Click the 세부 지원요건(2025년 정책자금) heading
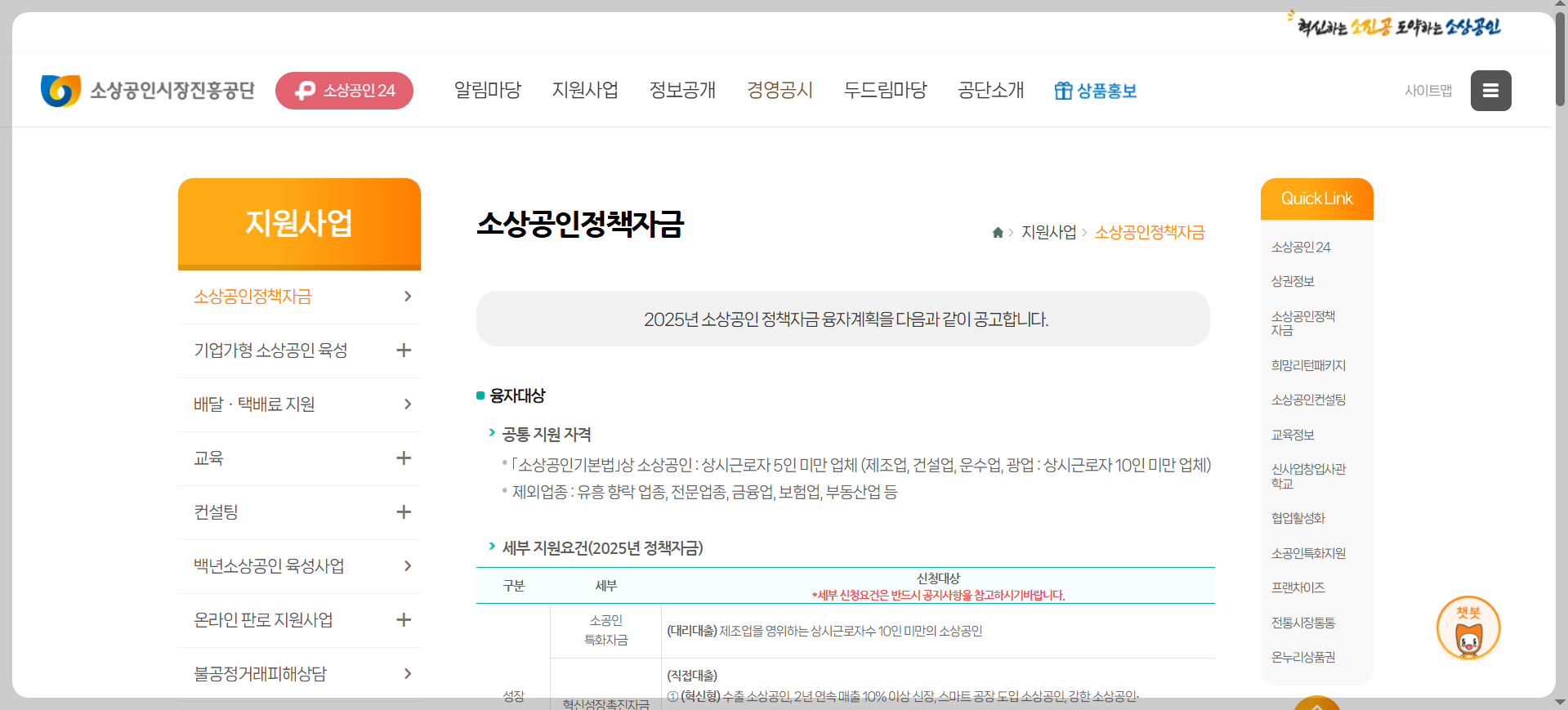This screenshot has height=710, width=1568. click(602, 548)
